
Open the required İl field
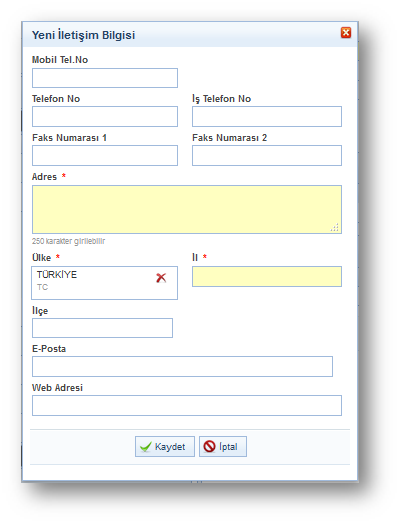267,277
